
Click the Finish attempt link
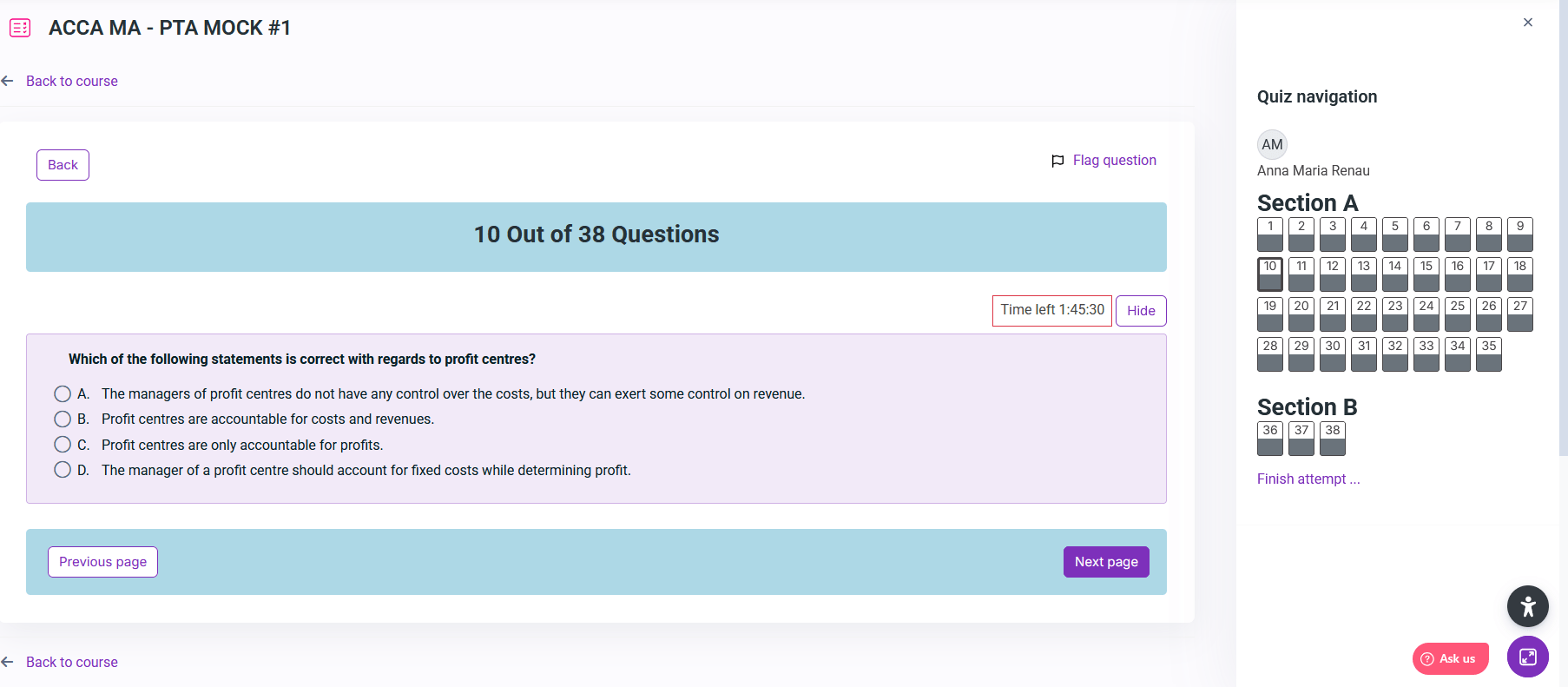(1308, 479)
